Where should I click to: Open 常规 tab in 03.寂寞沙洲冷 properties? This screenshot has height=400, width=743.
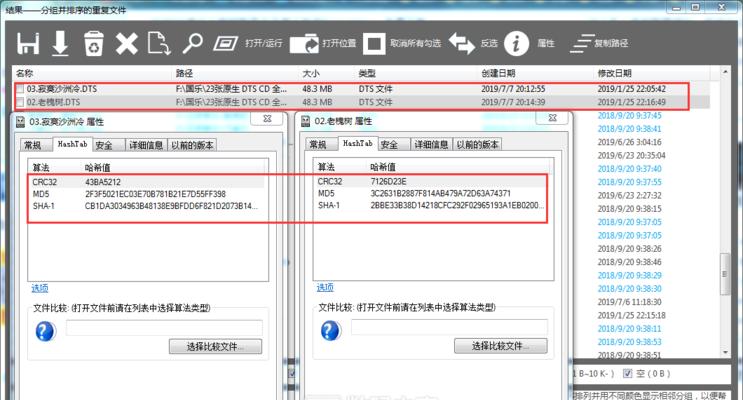point(33,145)
